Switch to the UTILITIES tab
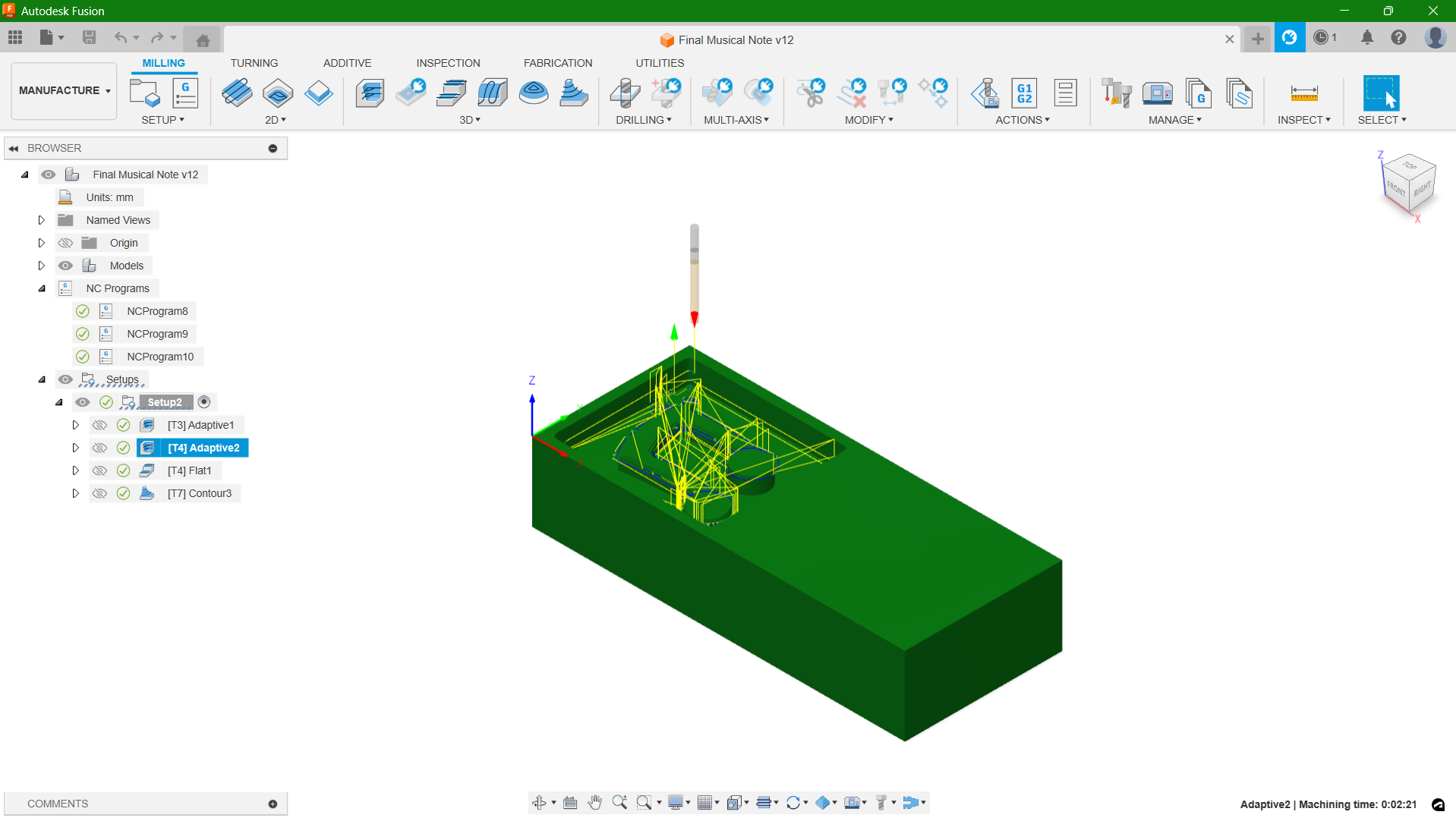Image resolution: width=1456 pixels, height=818 pixels. pos(660,63)
